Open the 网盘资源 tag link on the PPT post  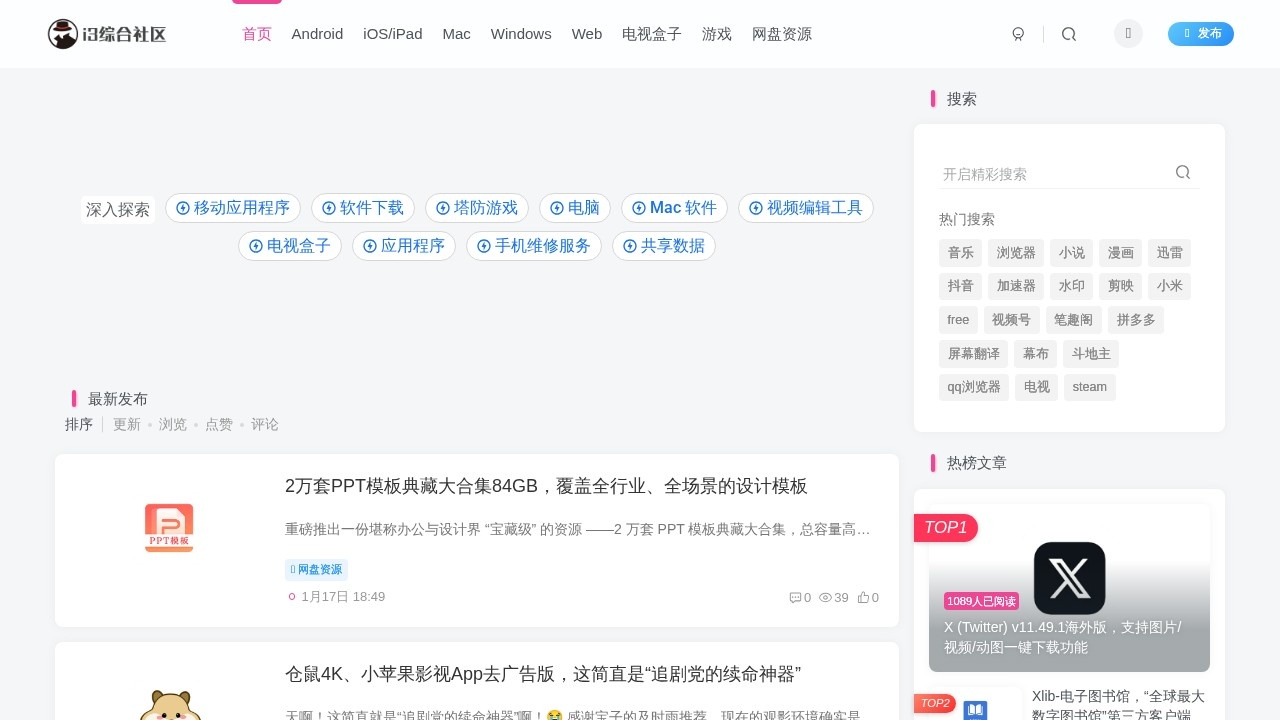point(316,569)
